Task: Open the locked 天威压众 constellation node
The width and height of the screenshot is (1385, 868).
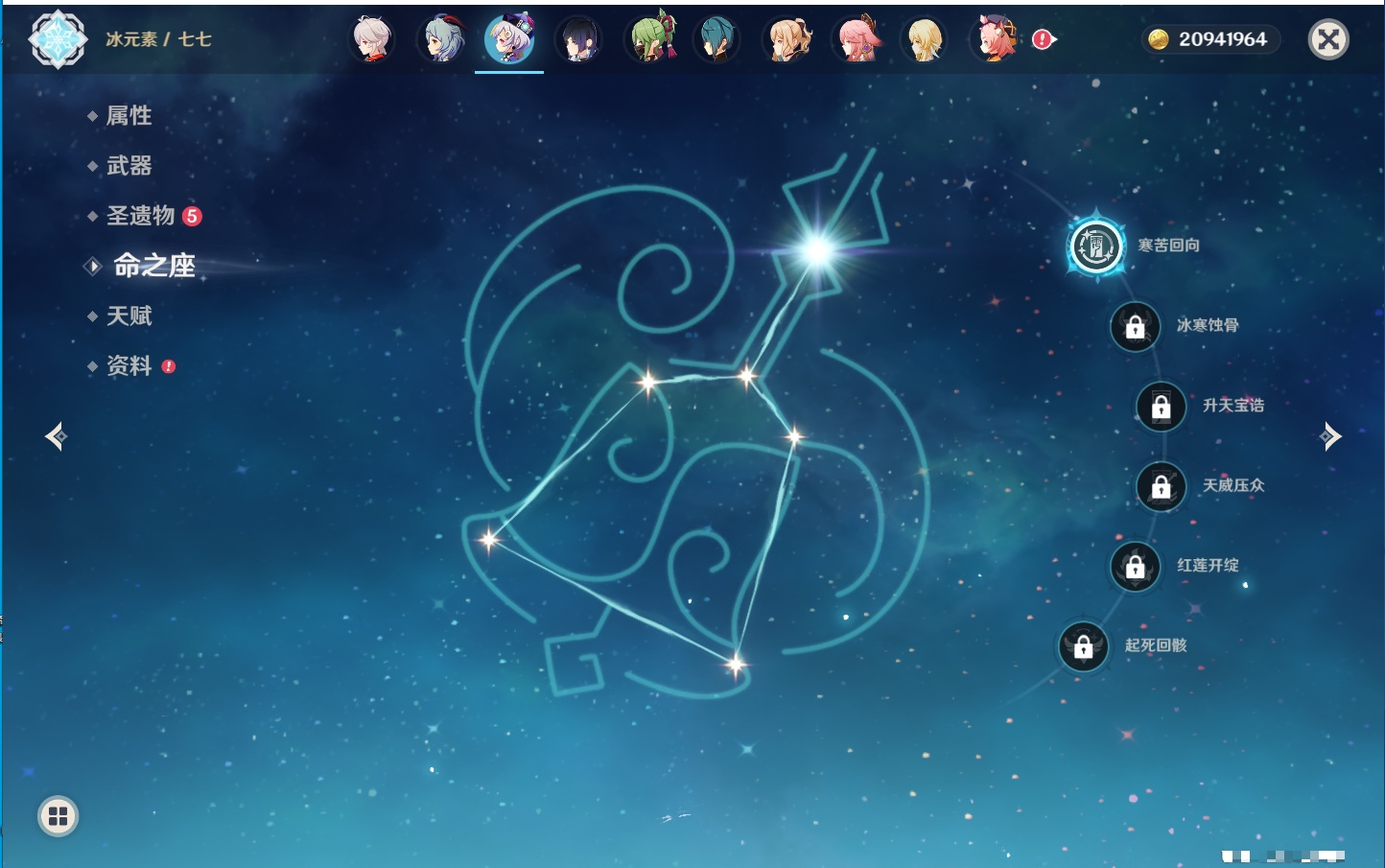Action: [1161, 486]
